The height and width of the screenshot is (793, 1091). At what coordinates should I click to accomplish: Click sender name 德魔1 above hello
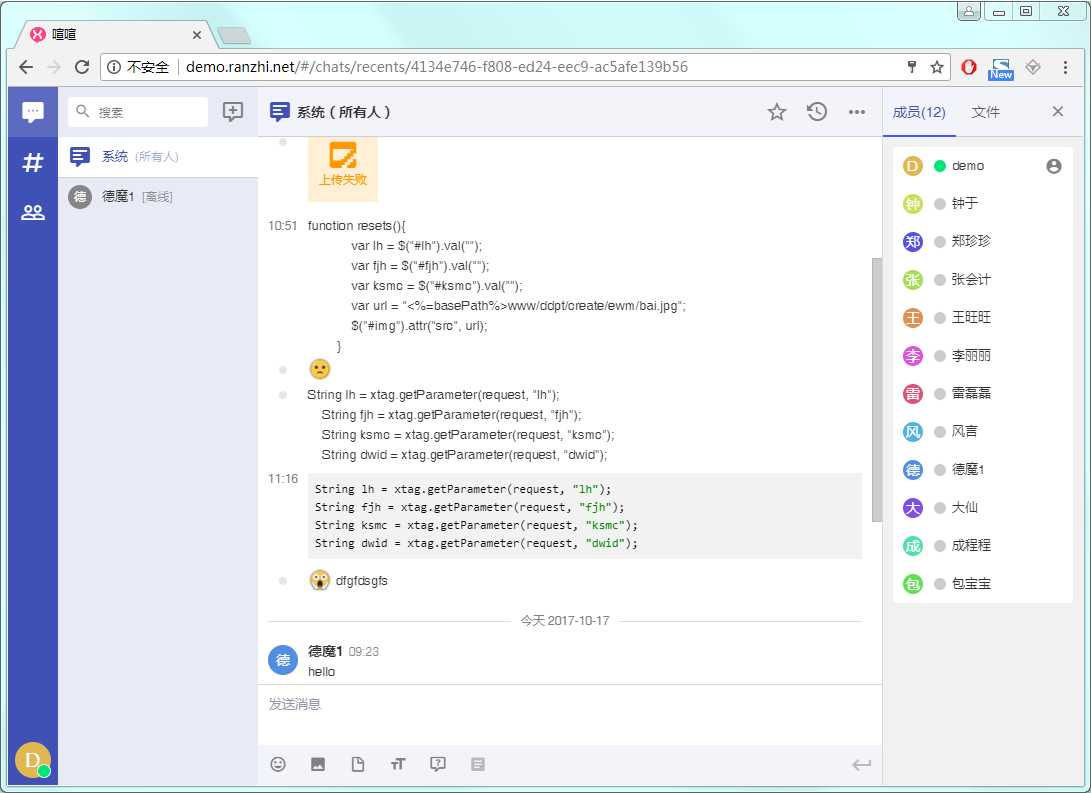[325, 651]
